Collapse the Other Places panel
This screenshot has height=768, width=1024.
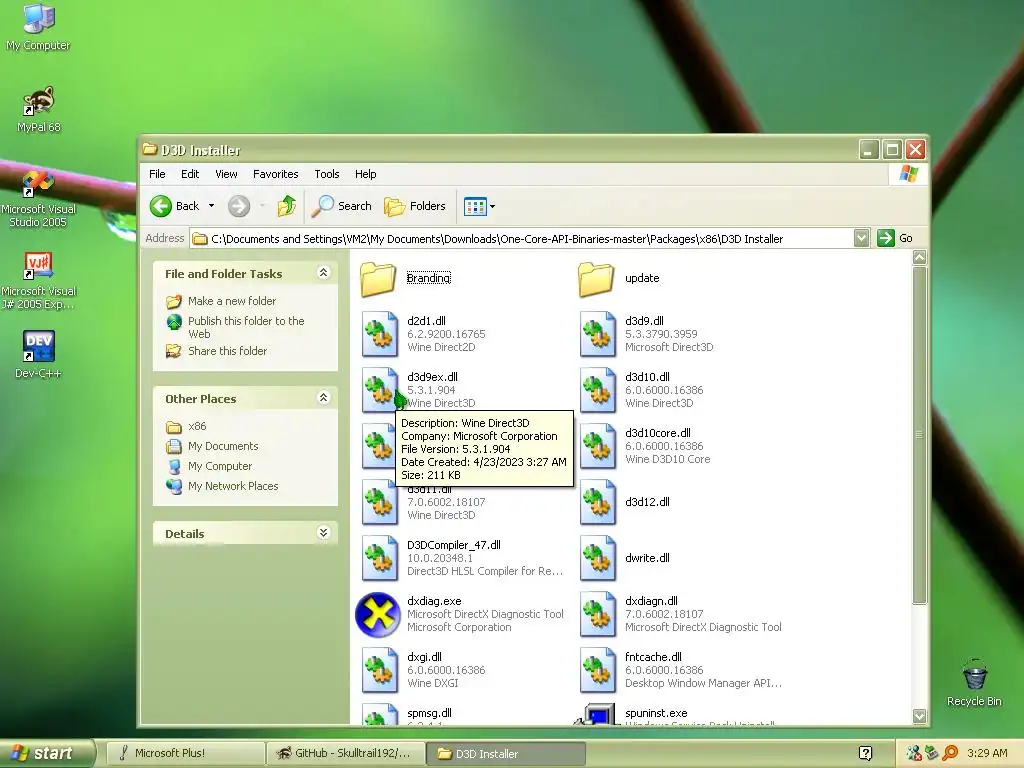pyautogui.click(x=323, y=398)
